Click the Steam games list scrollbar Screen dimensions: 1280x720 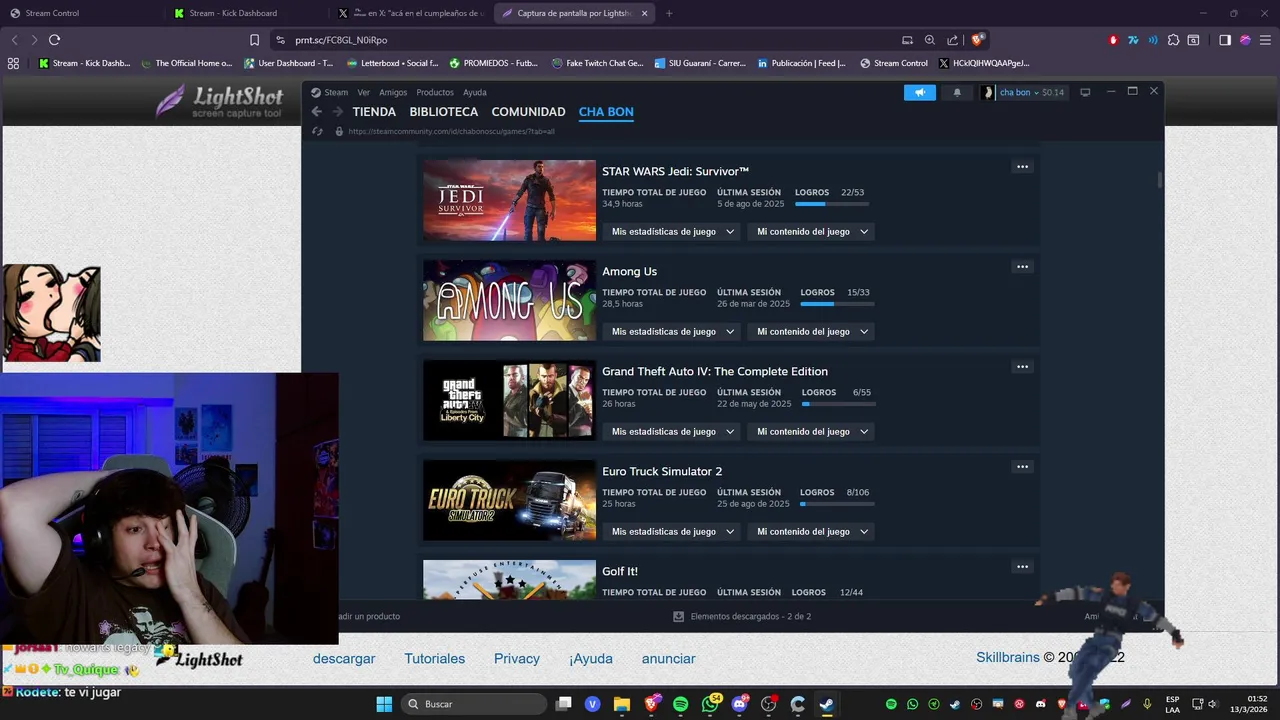point(1160,180)
